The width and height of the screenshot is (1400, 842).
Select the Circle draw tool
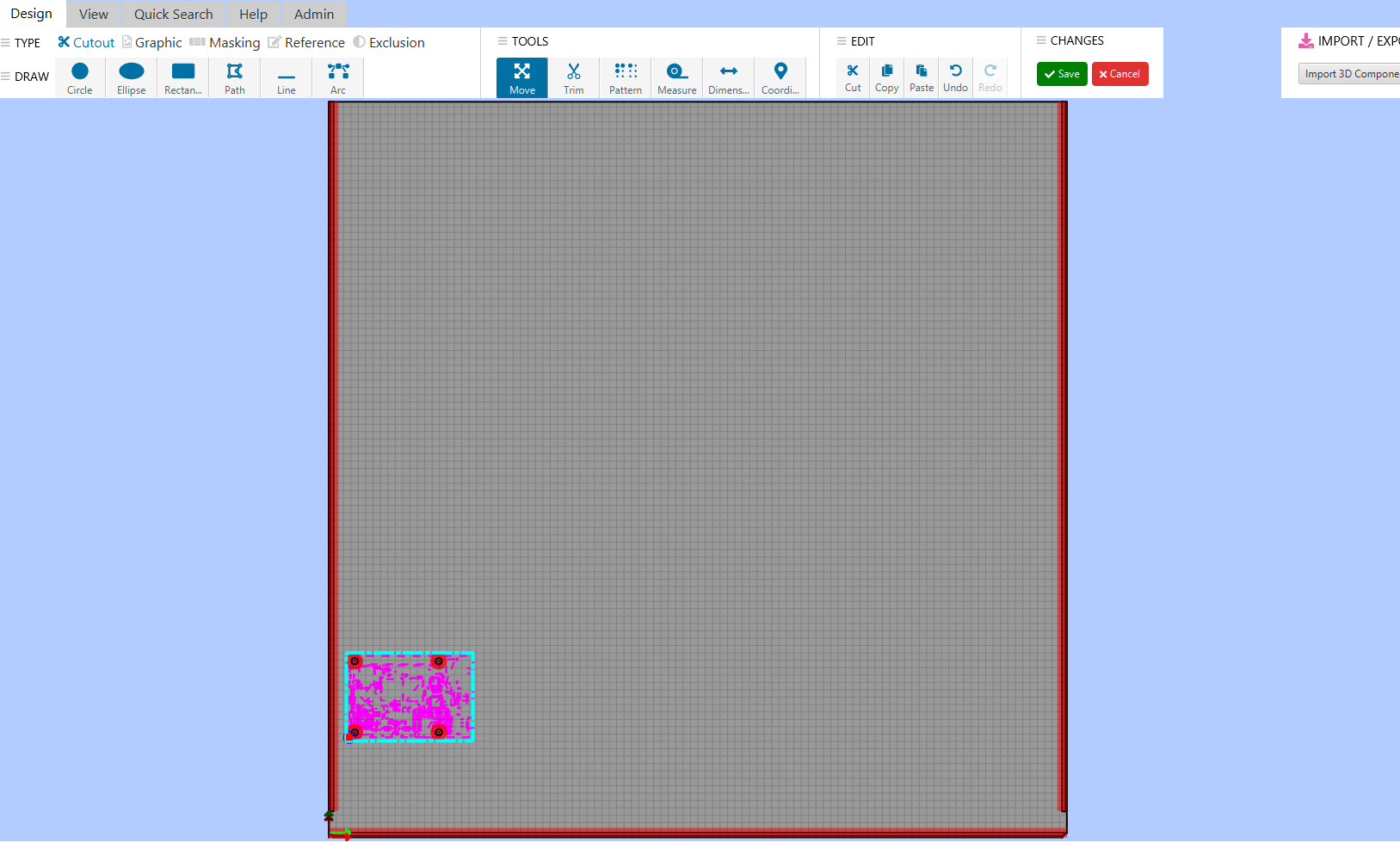tap(80, 78)
